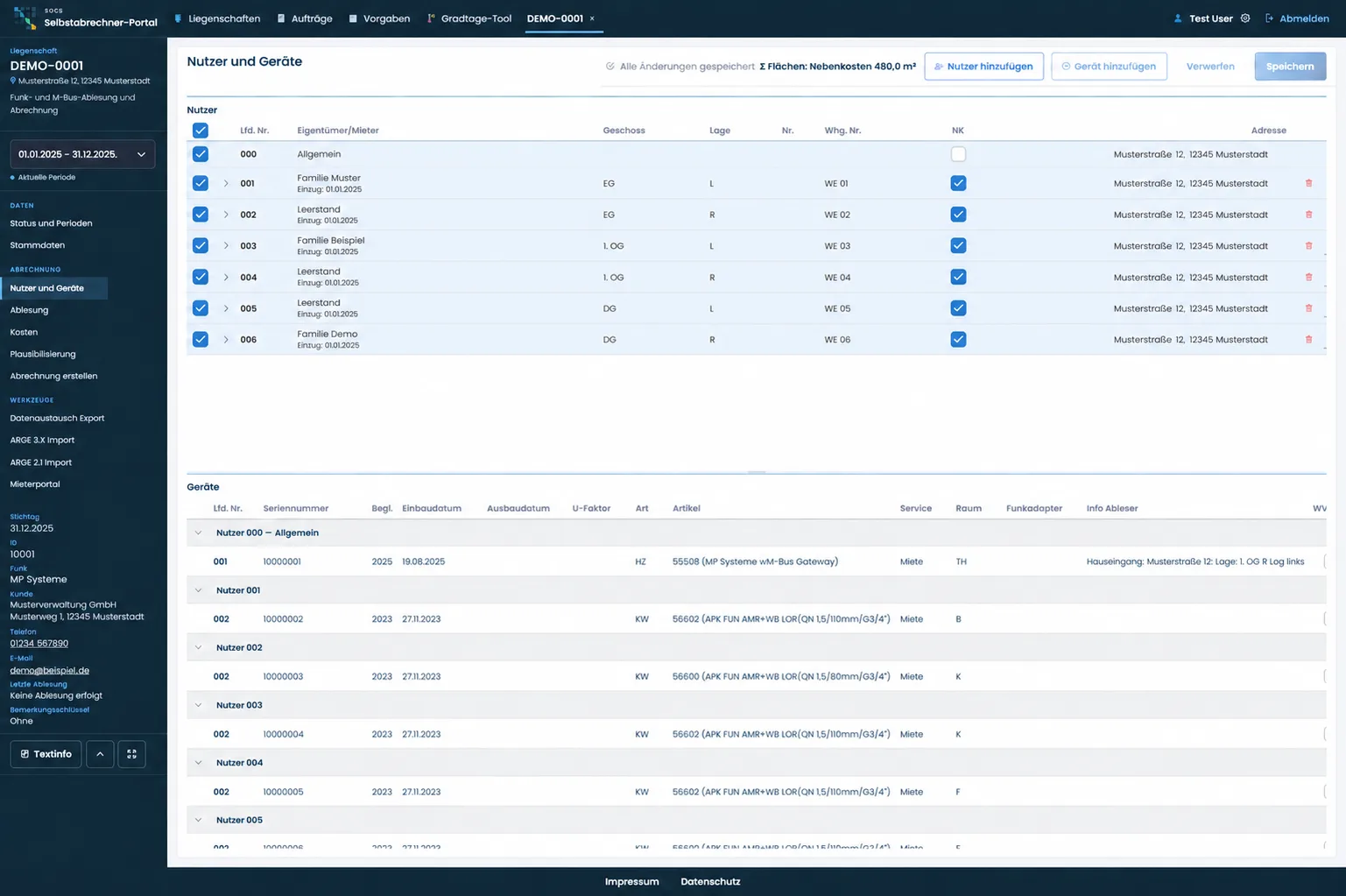Collapse device group Nutzer 002
This screenshot has width=1346, height=896.
(198, 648)
